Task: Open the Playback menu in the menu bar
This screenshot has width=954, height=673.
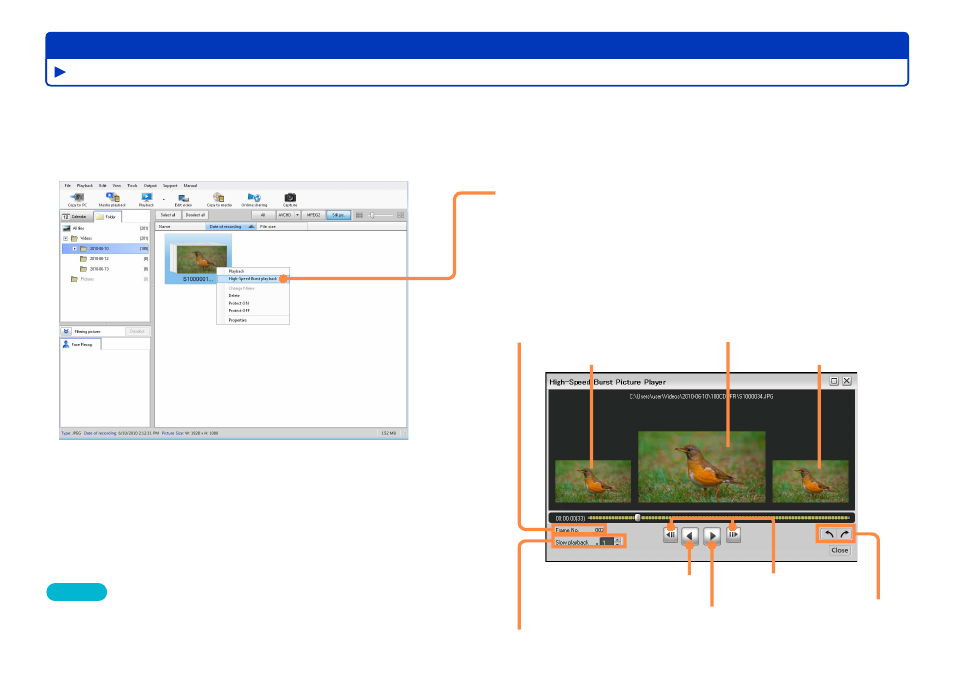Action: click(x=85, y=186)
